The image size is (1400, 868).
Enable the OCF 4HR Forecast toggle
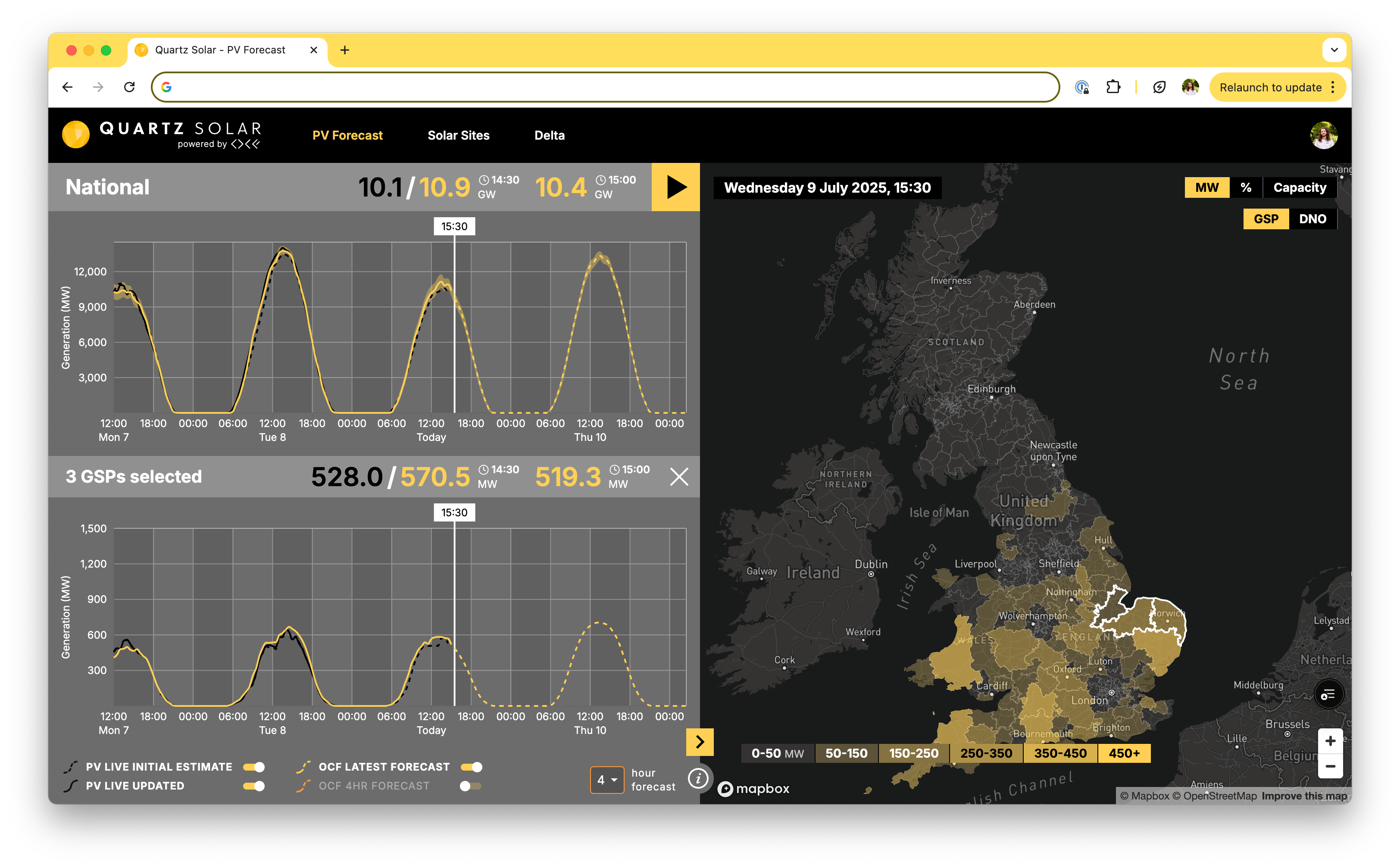click(x=470, y=786)
